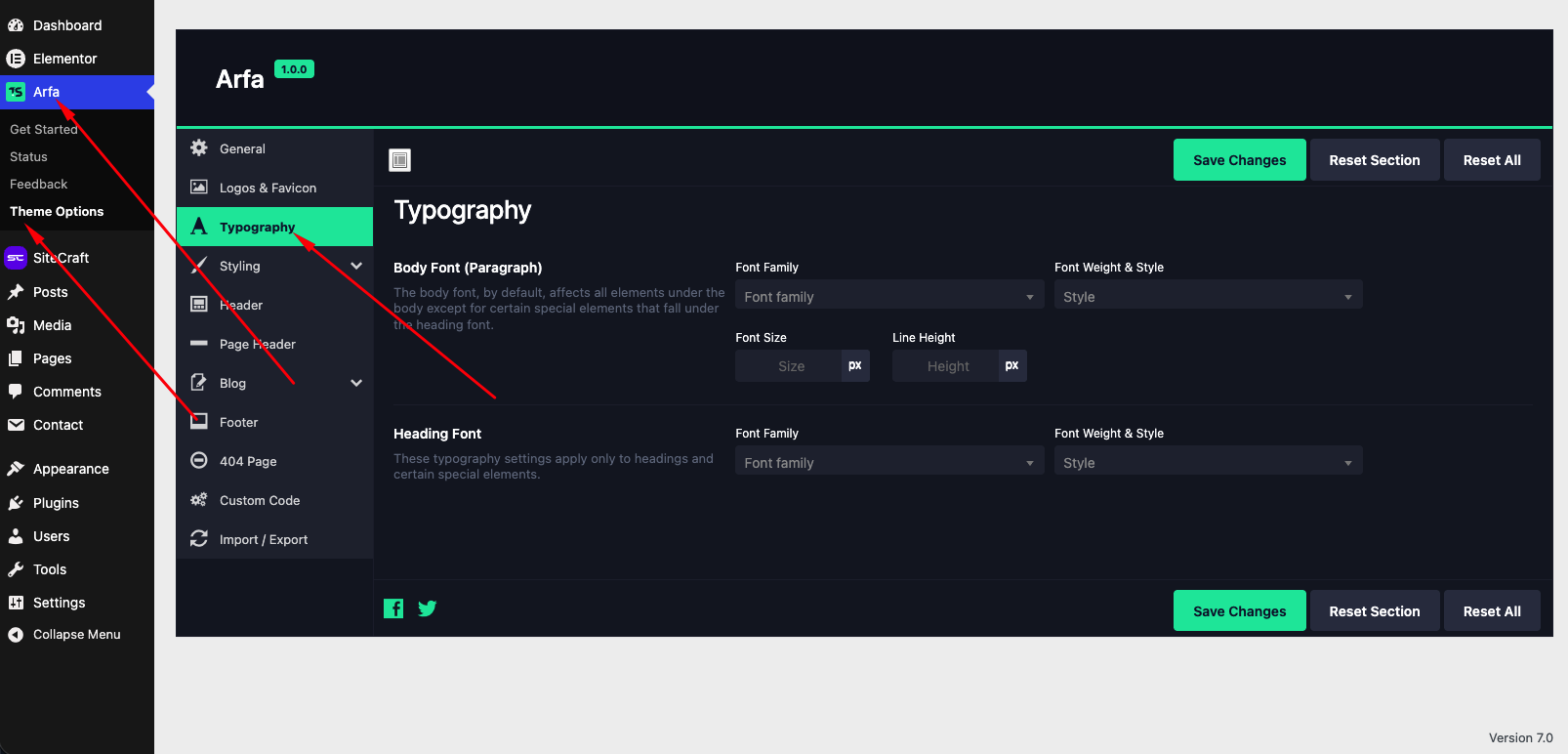This screenshot has width=1568, height=754.
Task: Open the Import / Export tab
Action: point(274,539)
